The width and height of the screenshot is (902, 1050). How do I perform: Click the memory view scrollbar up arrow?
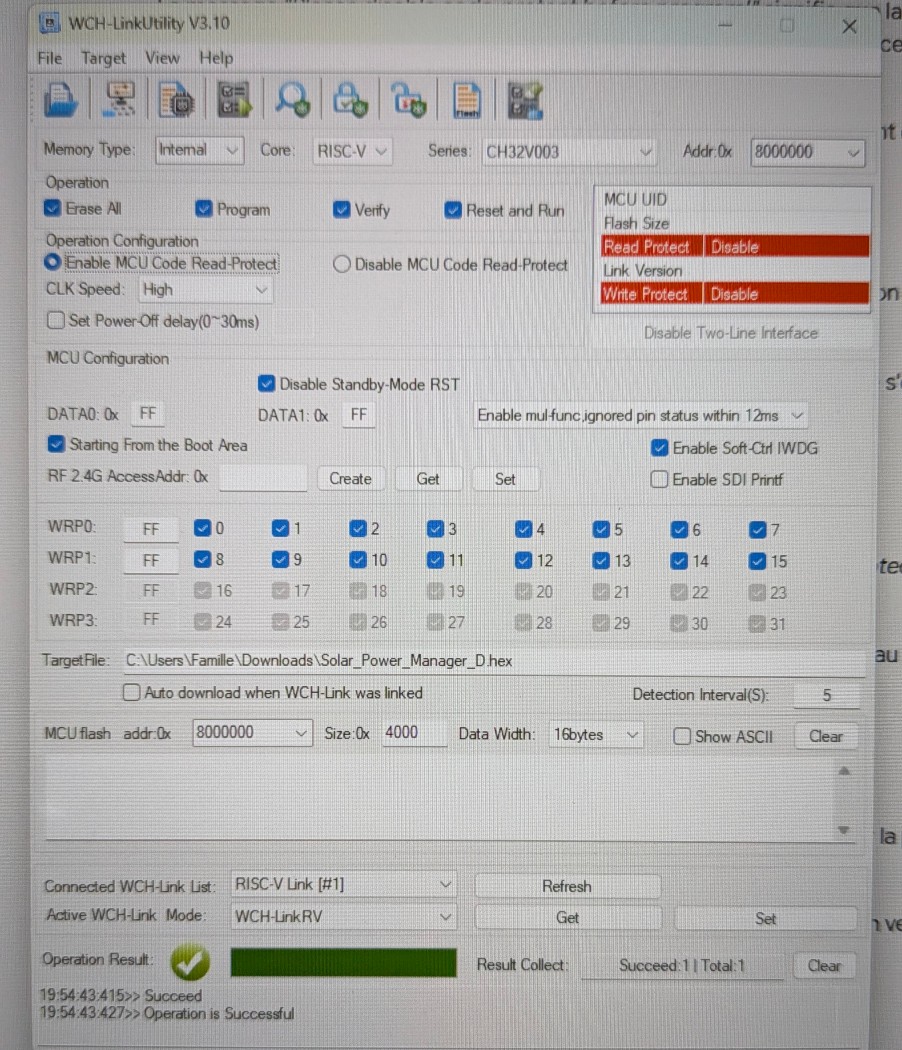point(844,771)
